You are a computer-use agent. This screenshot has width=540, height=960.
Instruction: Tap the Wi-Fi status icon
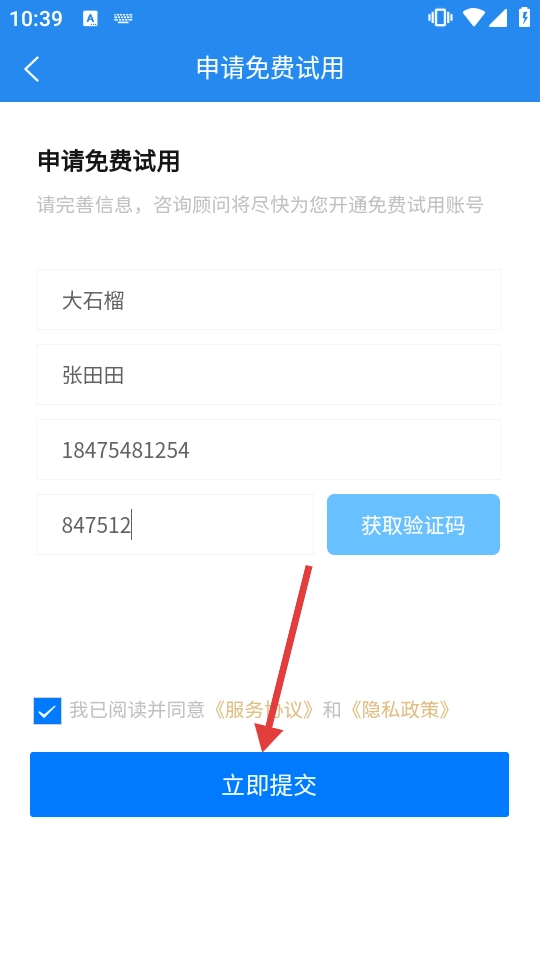click(473, 18)
